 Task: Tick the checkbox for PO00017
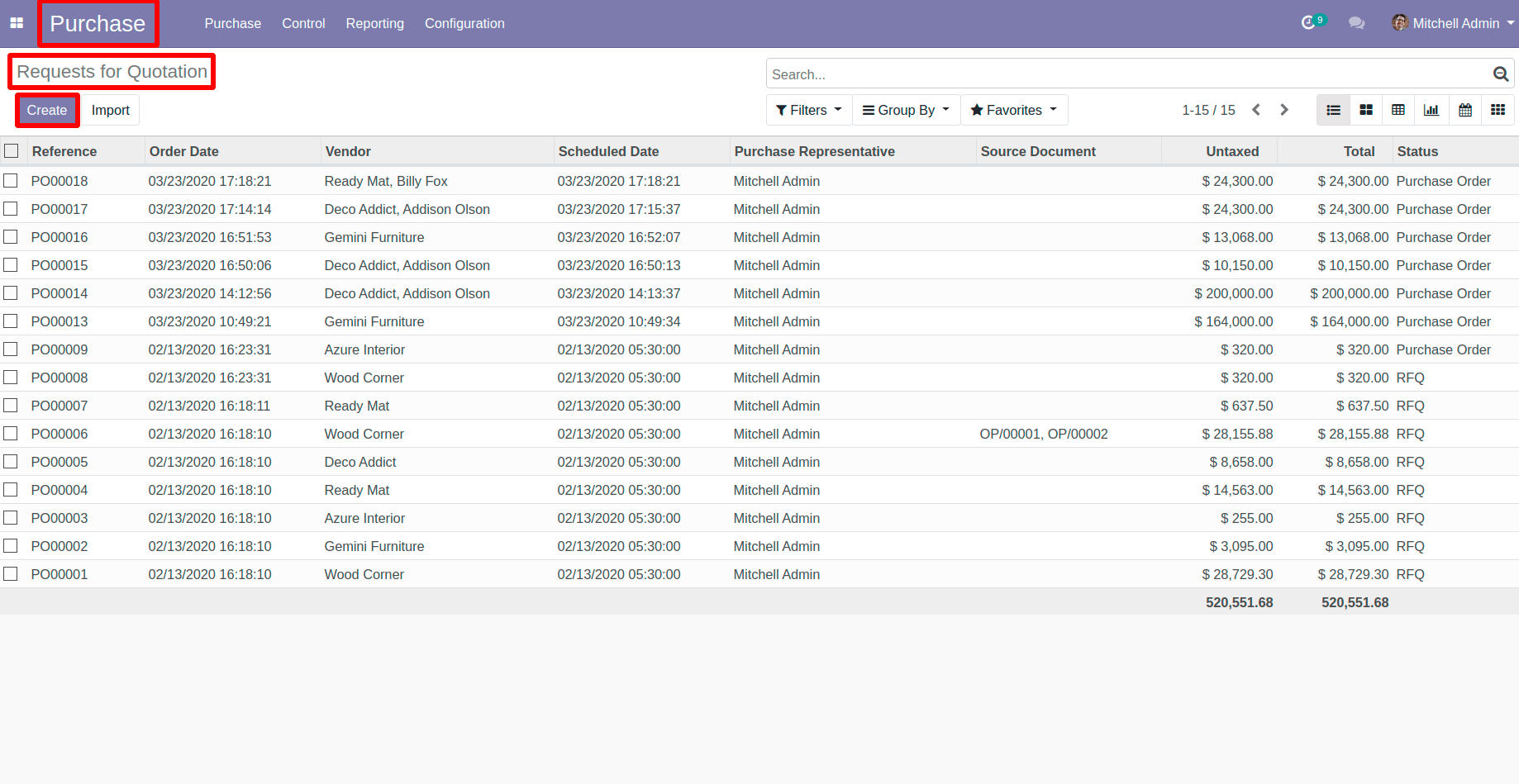pyautogui.click(x=11, y=208)
